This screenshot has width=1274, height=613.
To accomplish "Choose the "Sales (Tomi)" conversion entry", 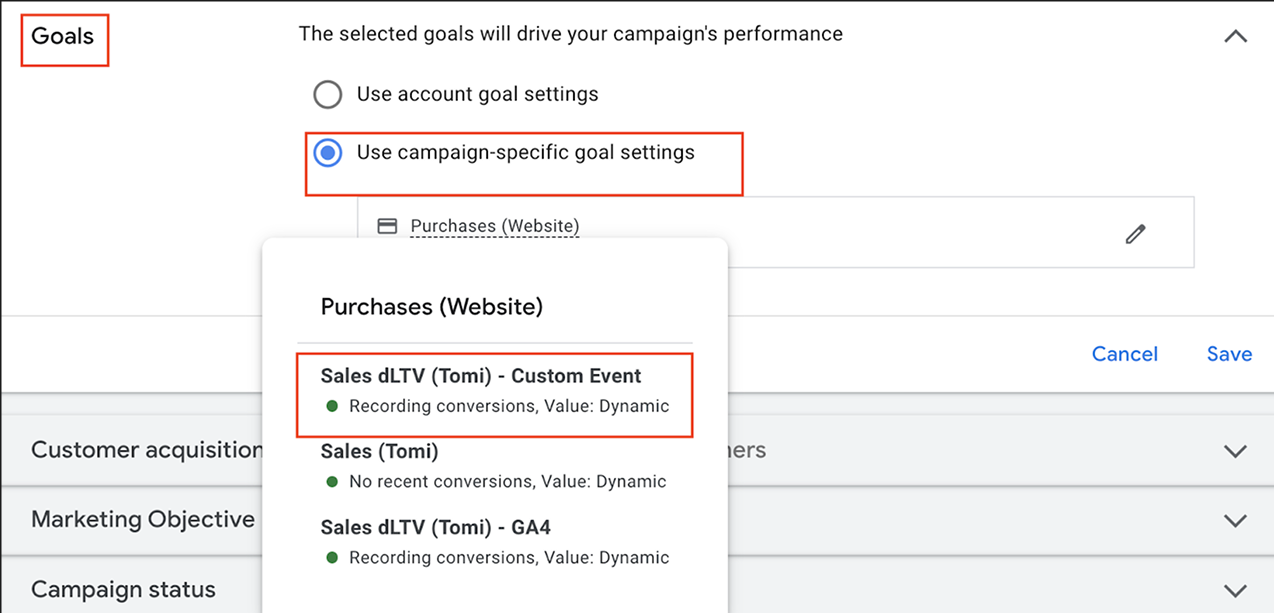I will point(380,452).
